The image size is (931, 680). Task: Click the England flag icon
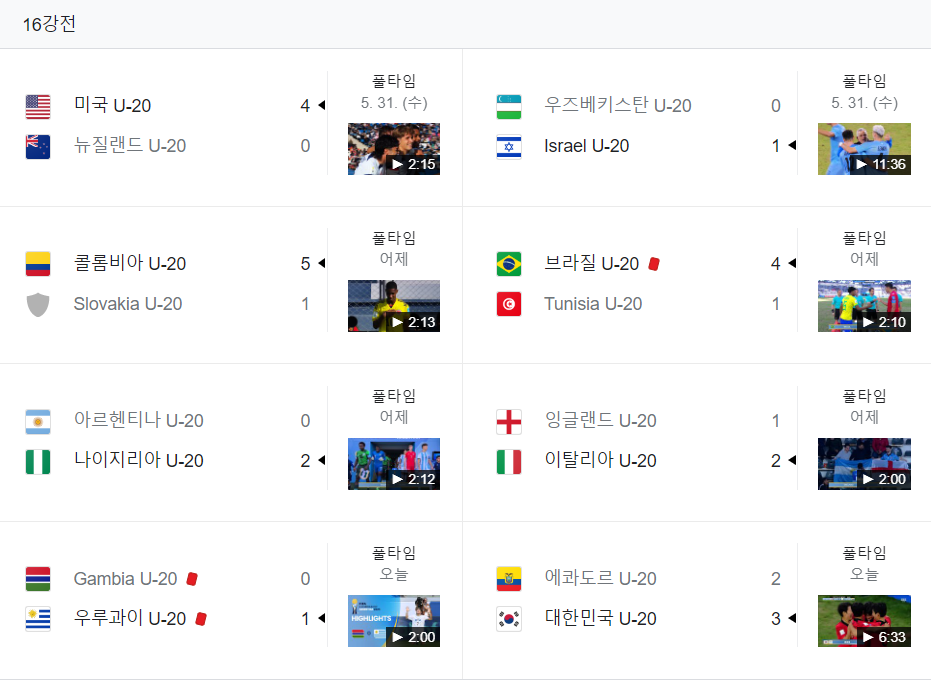[x=508, y=421]
